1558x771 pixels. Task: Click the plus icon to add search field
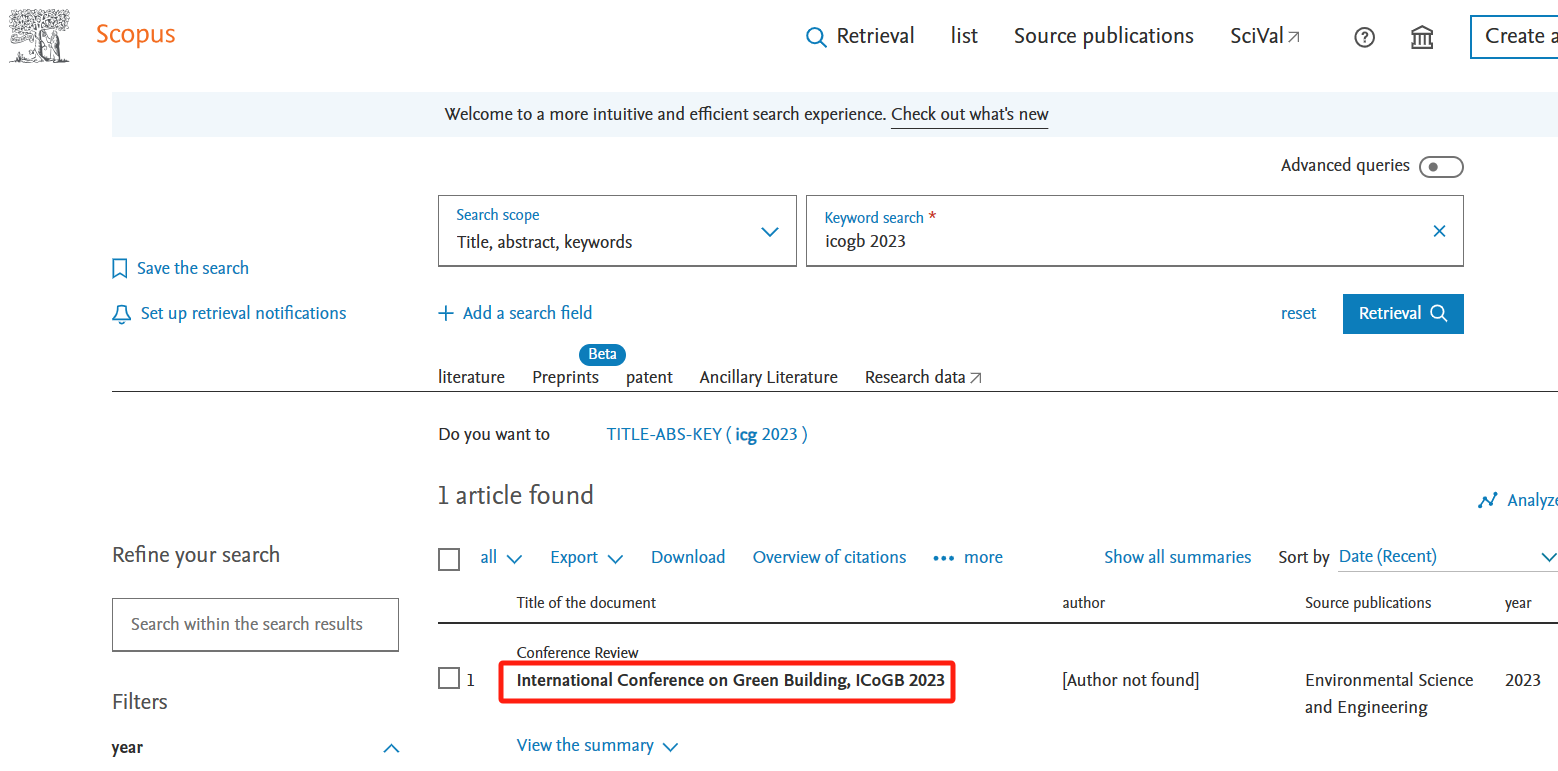click(446, 313)
